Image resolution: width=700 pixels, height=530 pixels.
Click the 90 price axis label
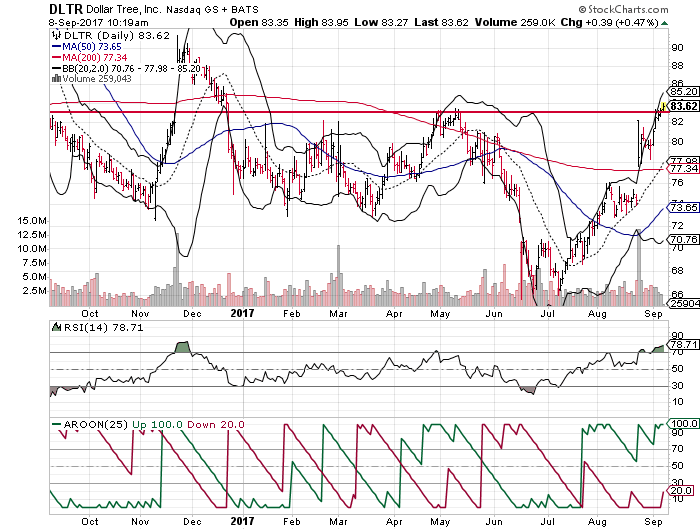coord(677,48)
